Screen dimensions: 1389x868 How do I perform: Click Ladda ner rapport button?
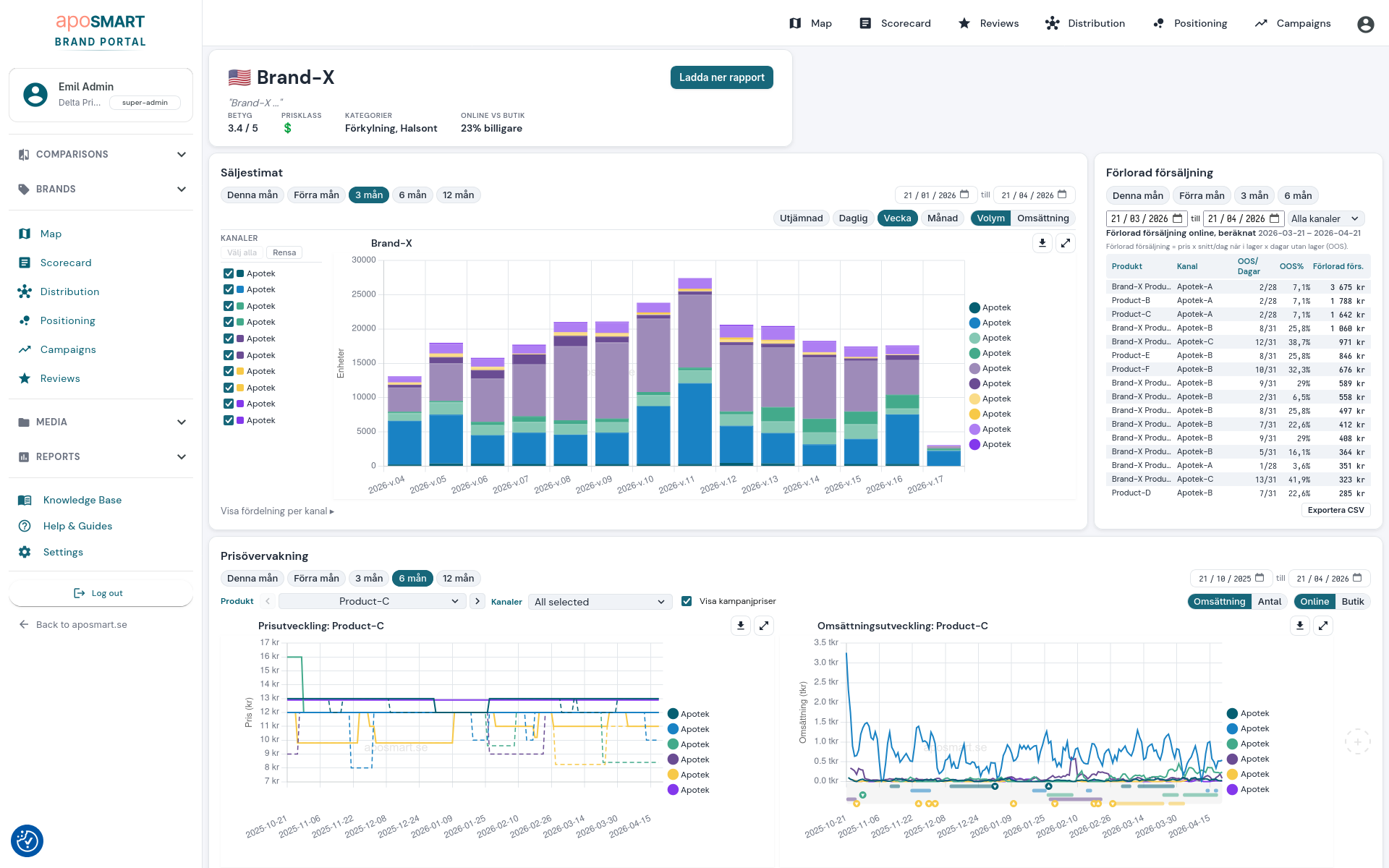coord(721,77)
